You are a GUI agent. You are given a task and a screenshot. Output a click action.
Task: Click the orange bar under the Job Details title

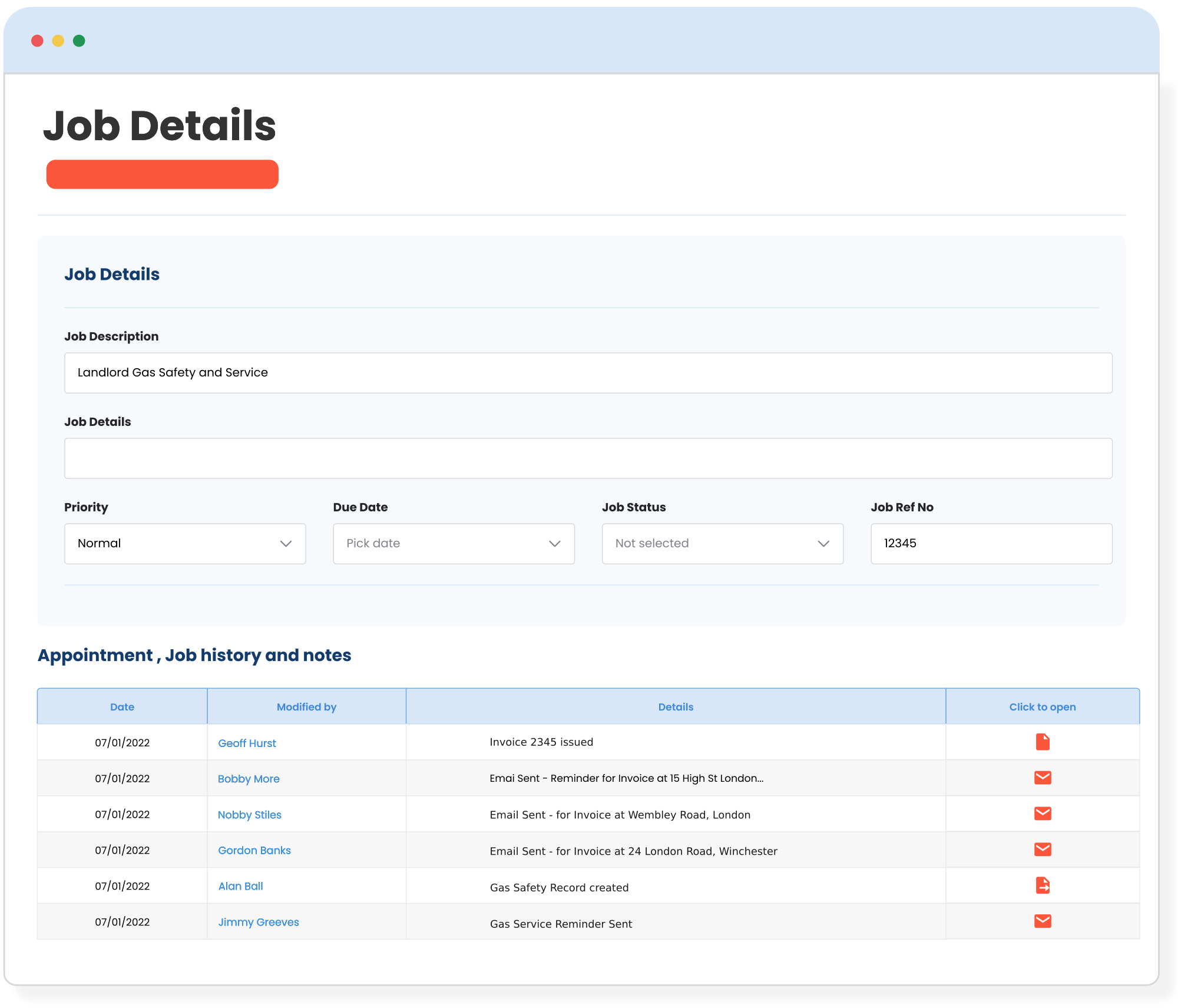point(163,174)
